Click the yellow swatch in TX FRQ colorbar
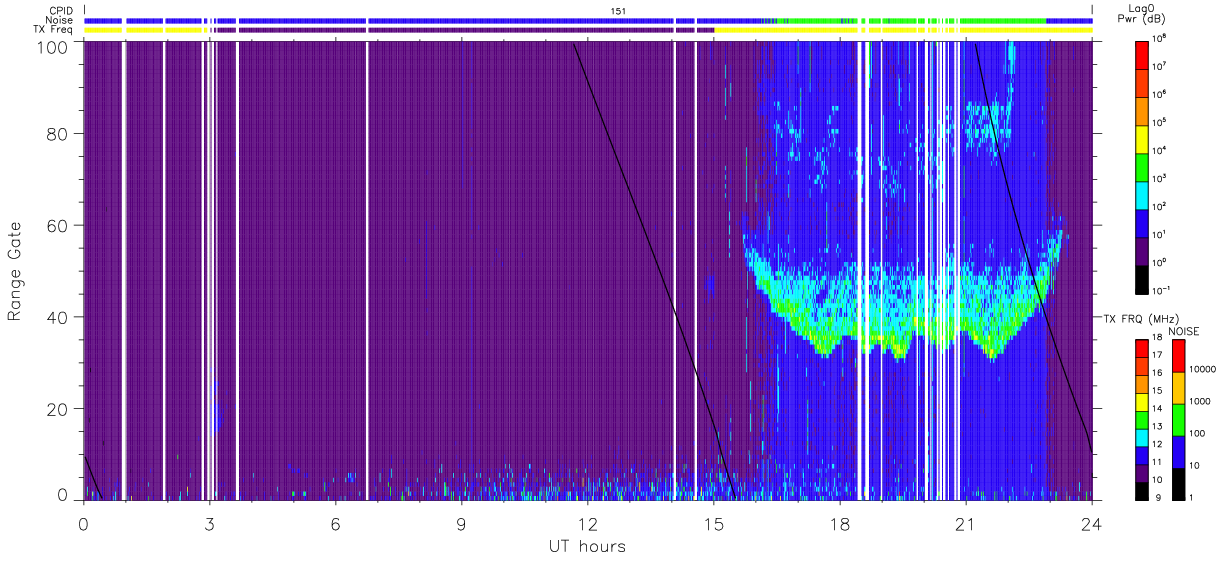 [x=1144, y=402]
